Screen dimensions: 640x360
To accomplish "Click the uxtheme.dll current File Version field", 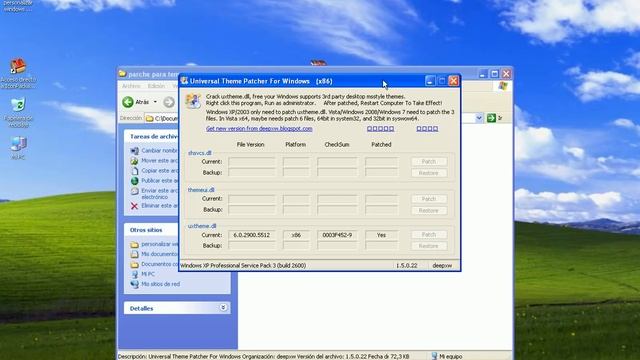I will (x=251, y=235).
